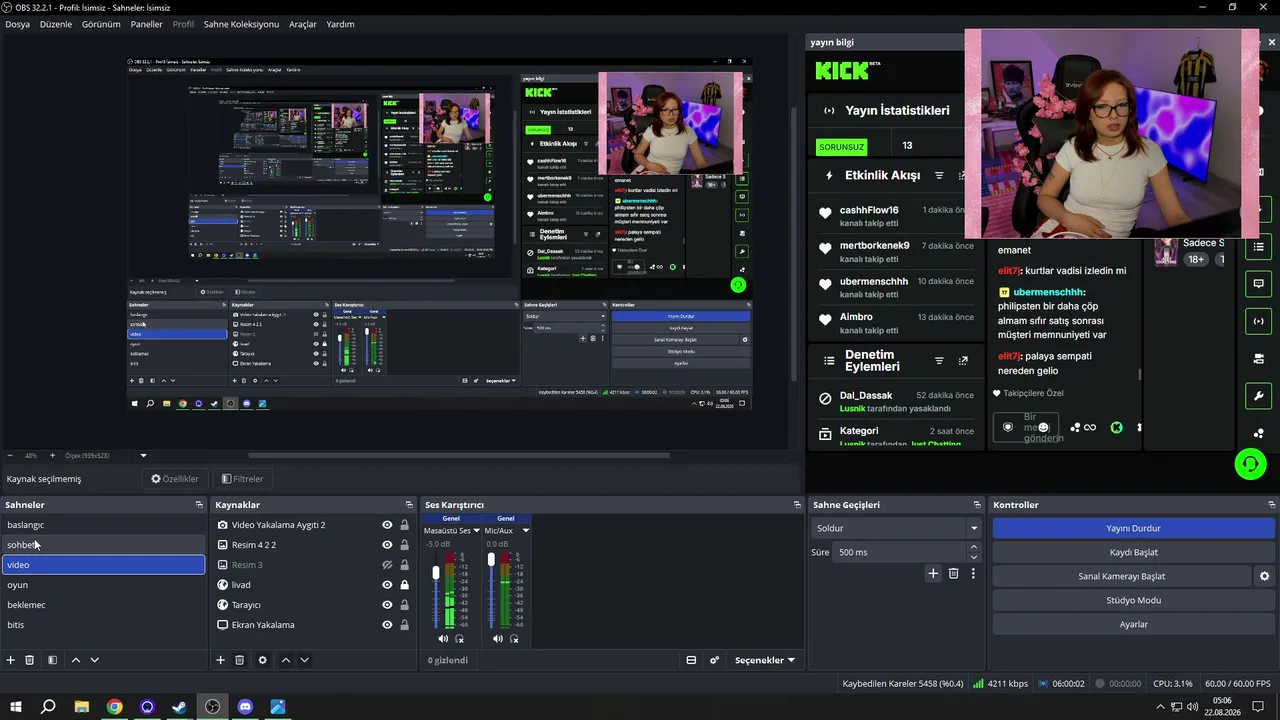
Task: Open source properties gear in Kaynaklar toolbar
Action: click(x=262, y=660)
